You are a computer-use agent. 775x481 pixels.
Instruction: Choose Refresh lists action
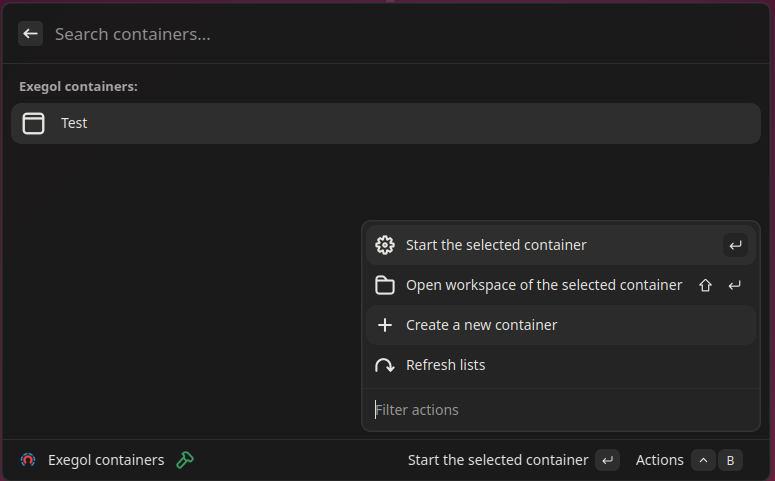pyautogui.click(x=560, y=365)
